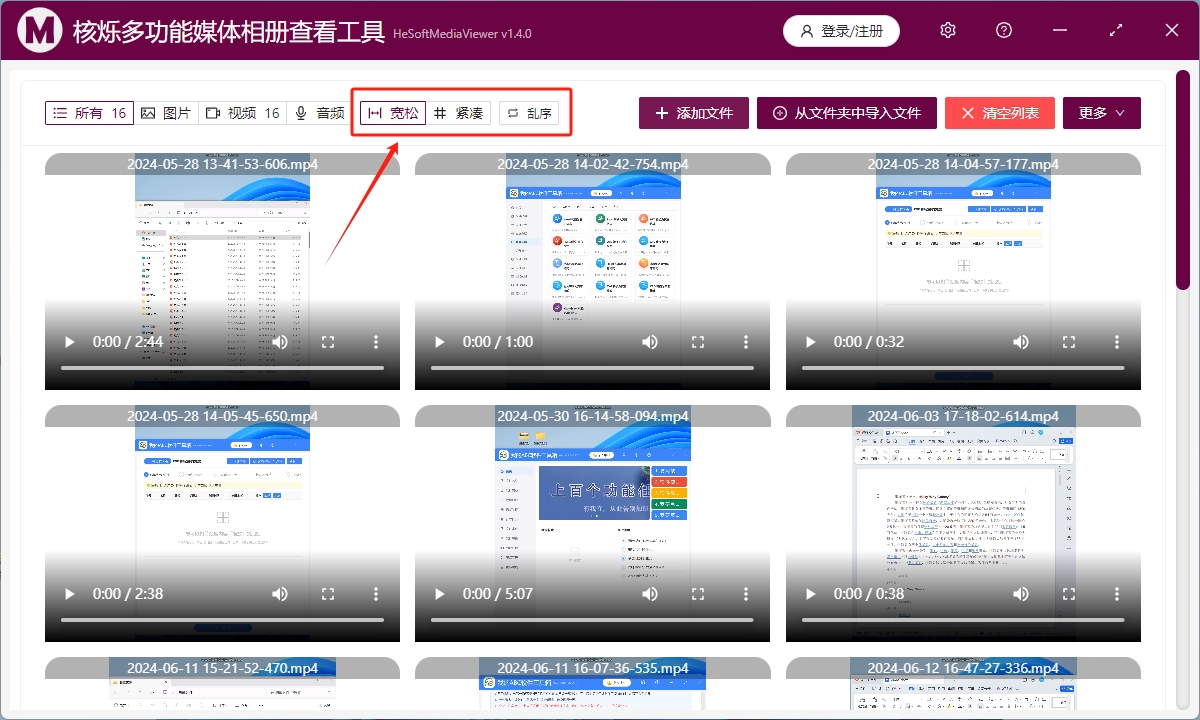Expand the 更多 dropdown menu
The image size is (1200, 720).
coord(1101,113)
